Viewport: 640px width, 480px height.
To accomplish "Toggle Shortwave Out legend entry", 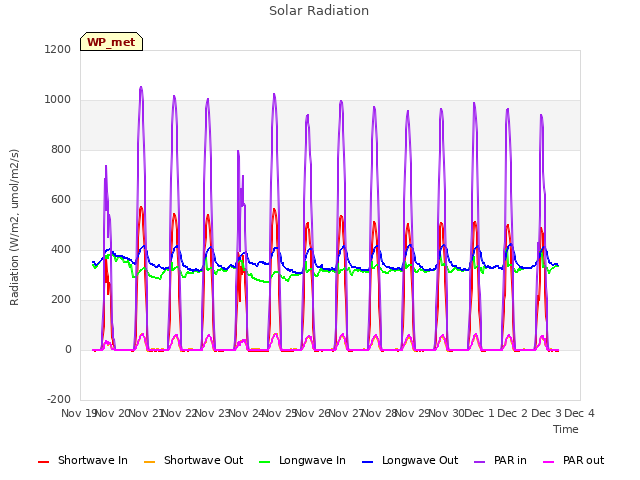I will 193,460.
